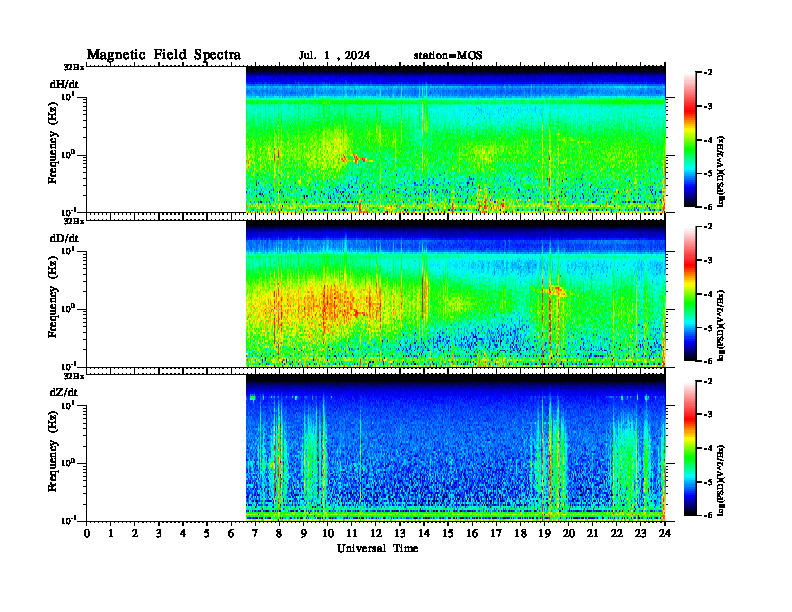Screen dimensions: 792x612
Task: Click hour 9 on the time axis
Action: 304,534
